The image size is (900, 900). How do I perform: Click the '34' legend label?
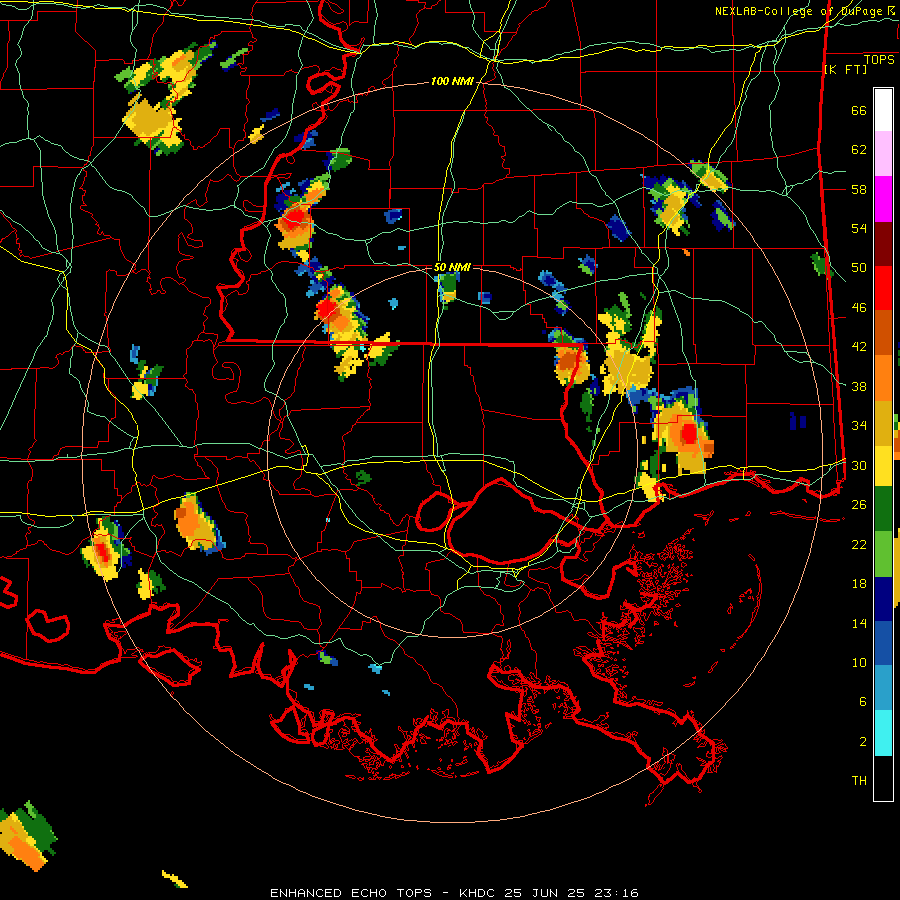click(x=859, y=426)
